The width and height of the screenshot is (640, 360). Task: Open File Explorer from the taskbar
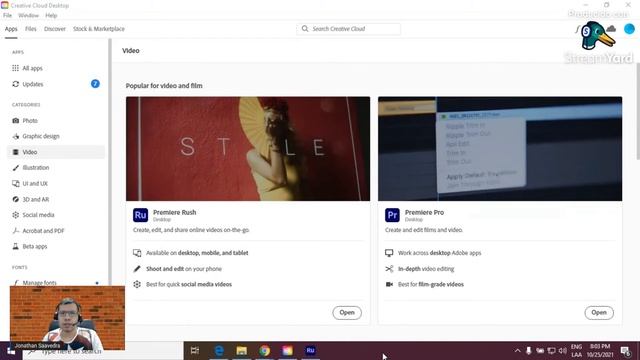point(242,350)
